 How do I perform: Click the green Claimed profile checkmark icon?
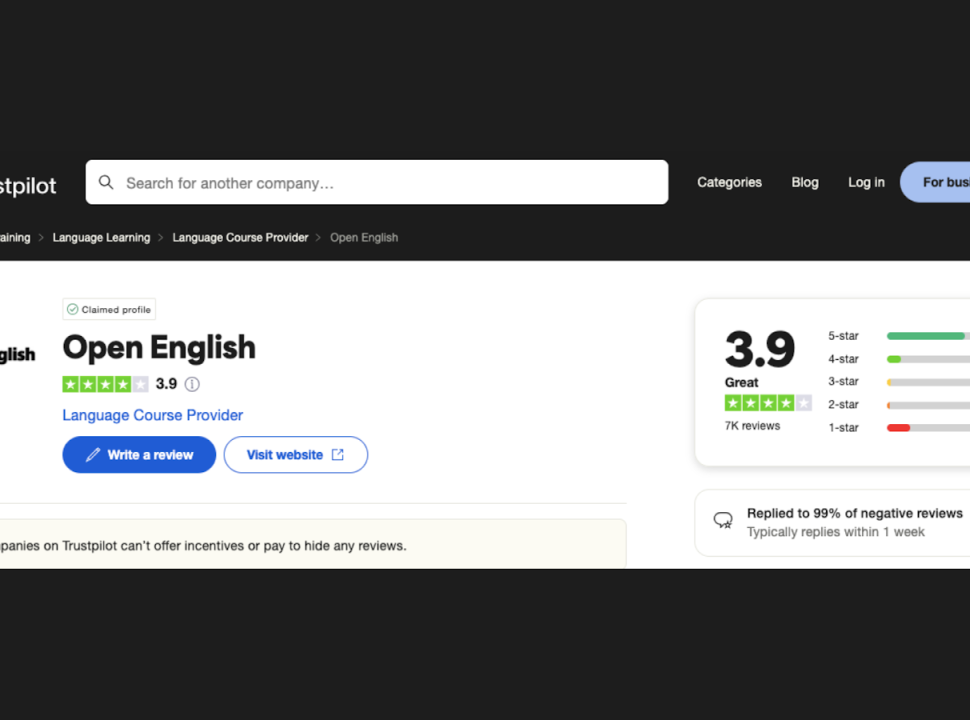(x=72, y=309)
